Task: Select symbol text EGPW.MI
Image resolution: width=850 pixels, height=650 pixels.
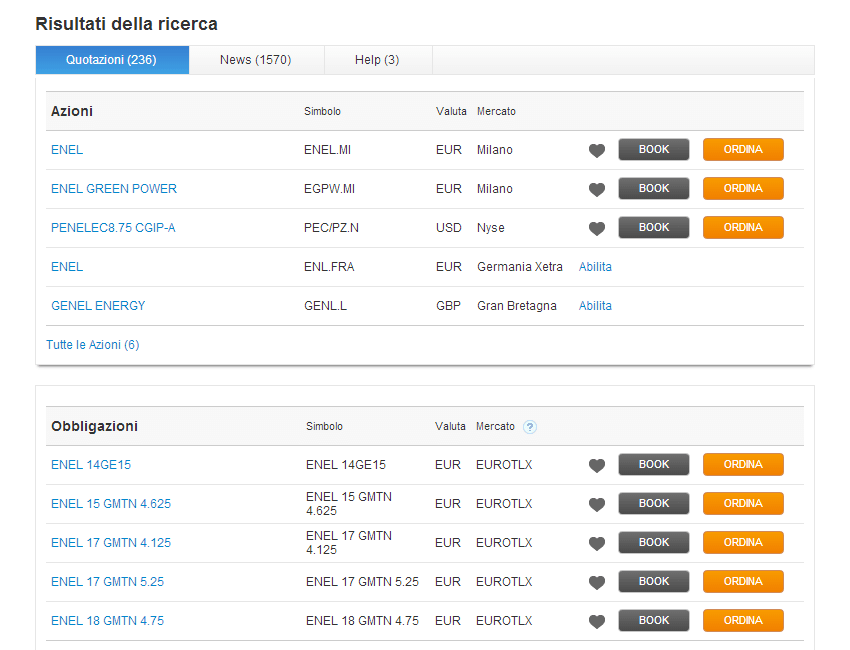Action: click(330, 189)
